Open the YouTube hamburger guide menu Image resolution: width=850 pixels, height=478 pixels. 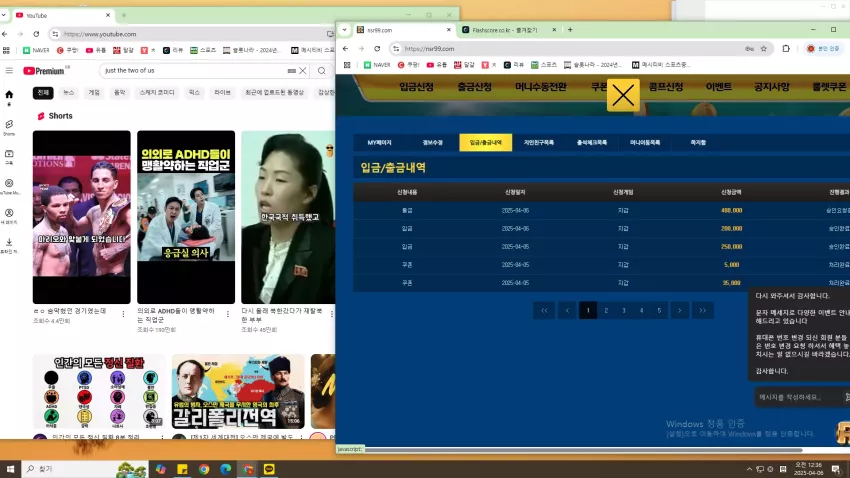click(x=9, y=70)
